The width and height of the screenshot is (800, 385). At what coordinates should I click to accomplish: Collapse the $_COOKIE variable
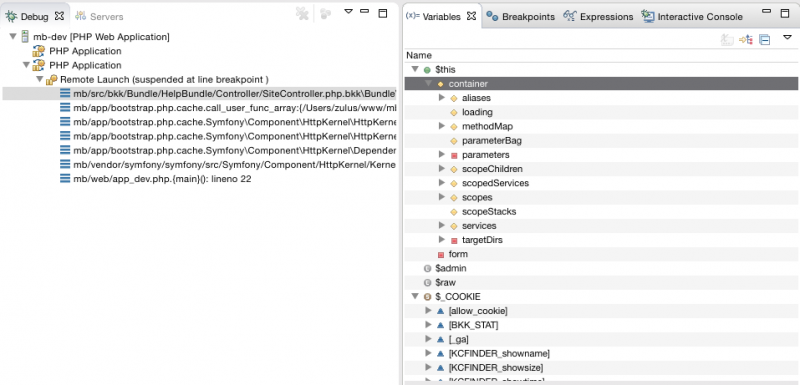(415, 297)
